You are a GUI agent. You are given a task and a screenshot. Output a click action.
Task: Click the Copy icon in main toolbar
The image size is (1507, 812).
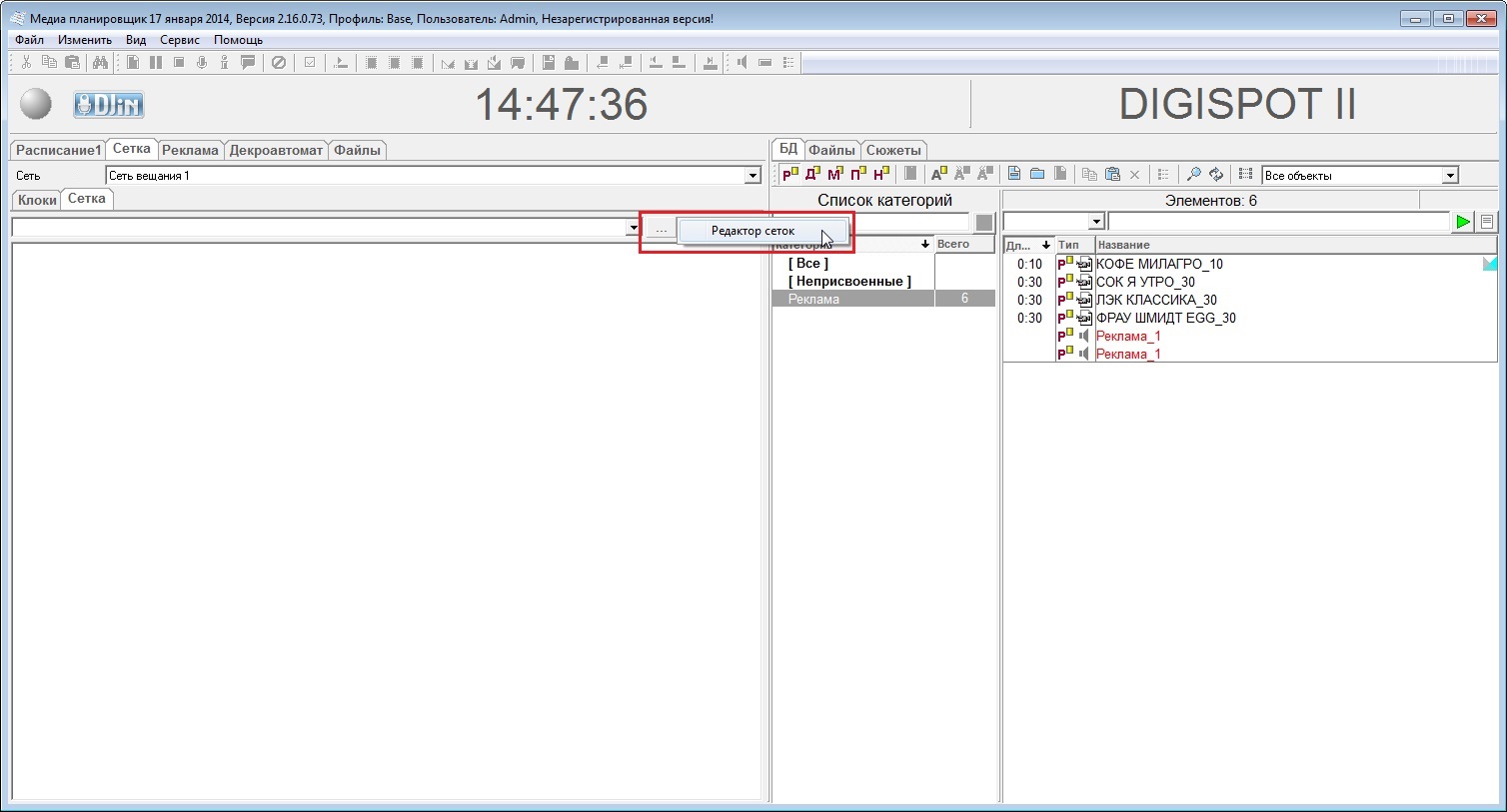(x=49, y=62)
